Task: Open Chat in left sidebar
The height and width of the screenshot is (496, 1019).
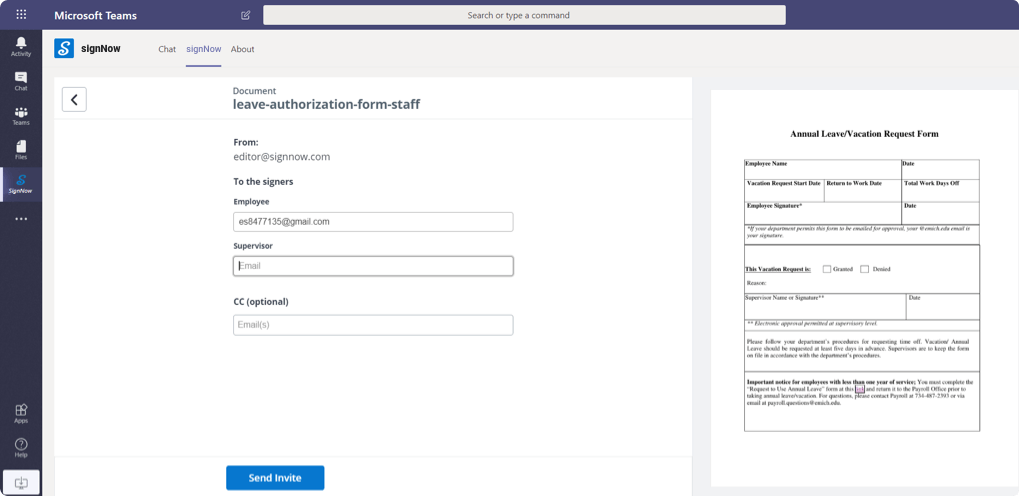Action: 21,81
